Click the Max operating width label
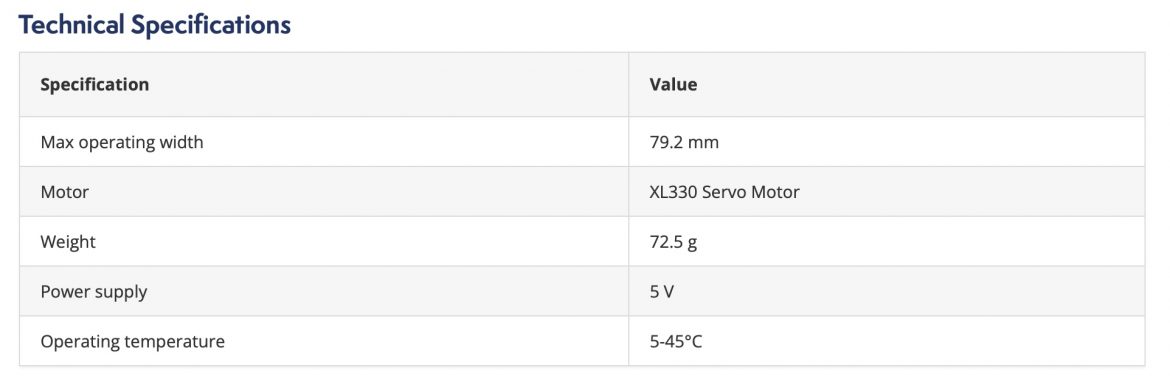The height and width of the screenshot is (376, 1170). 122,142
